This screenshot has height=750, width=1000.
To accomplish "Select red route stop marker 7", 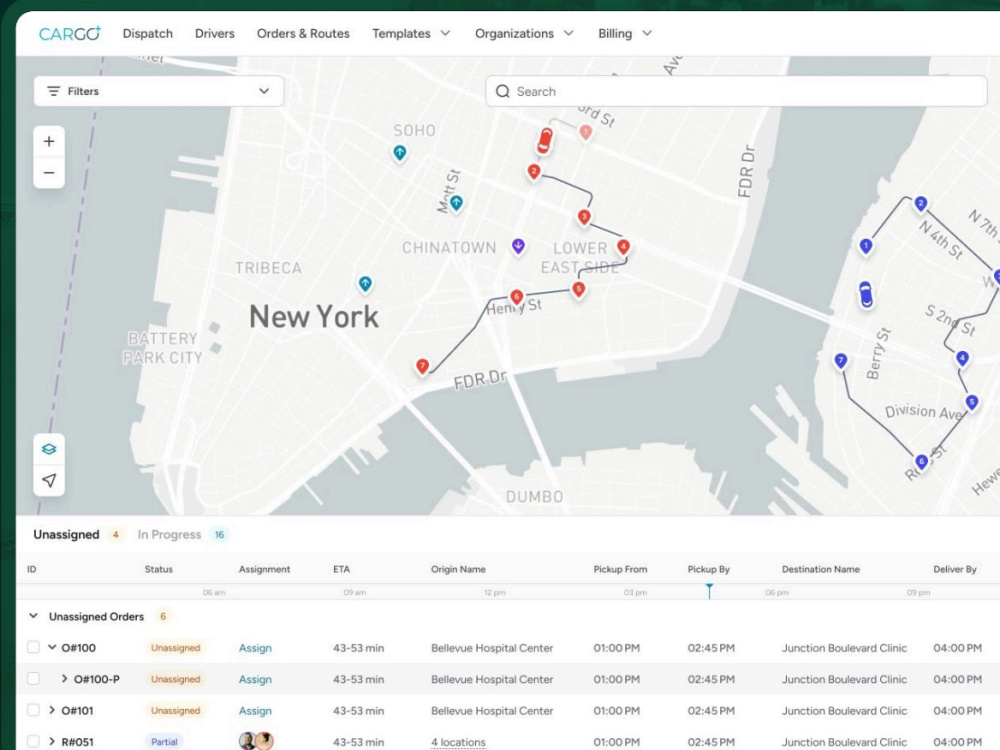I will click(422, 367).
